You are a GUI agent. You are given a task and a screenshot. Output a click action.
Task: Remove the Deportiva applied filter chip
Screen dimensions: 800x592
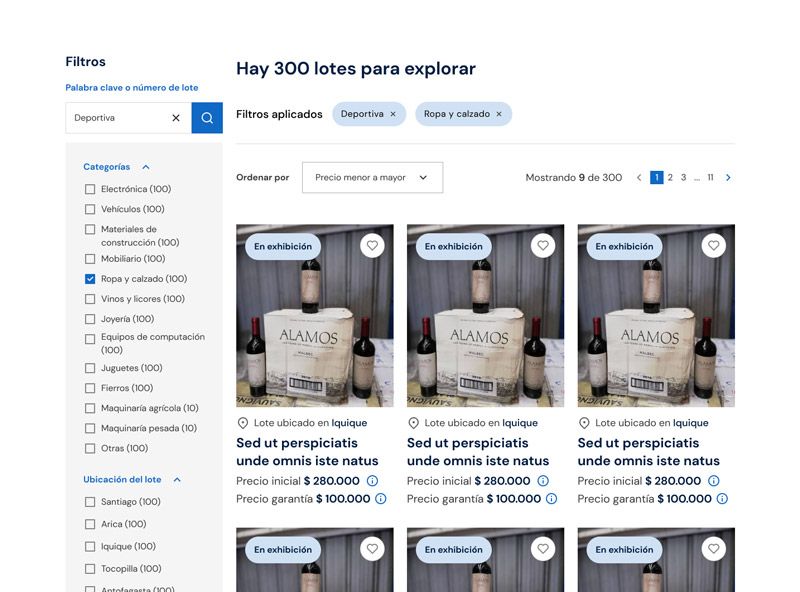393,114
